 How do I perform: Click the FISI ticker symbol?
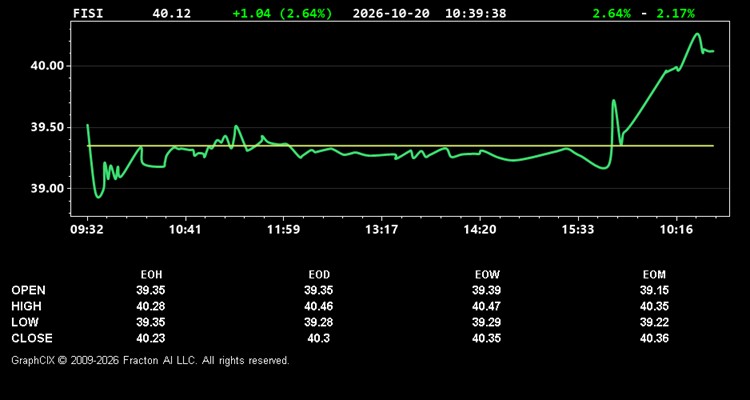(88, 13)
